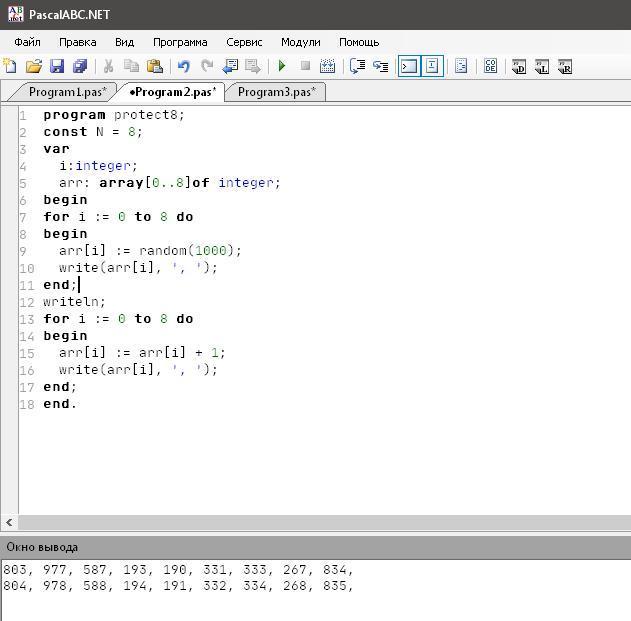The height and width of the screenshot is (621, 631).
Task: Open the Сервис menu
Action: coord(244,42)
